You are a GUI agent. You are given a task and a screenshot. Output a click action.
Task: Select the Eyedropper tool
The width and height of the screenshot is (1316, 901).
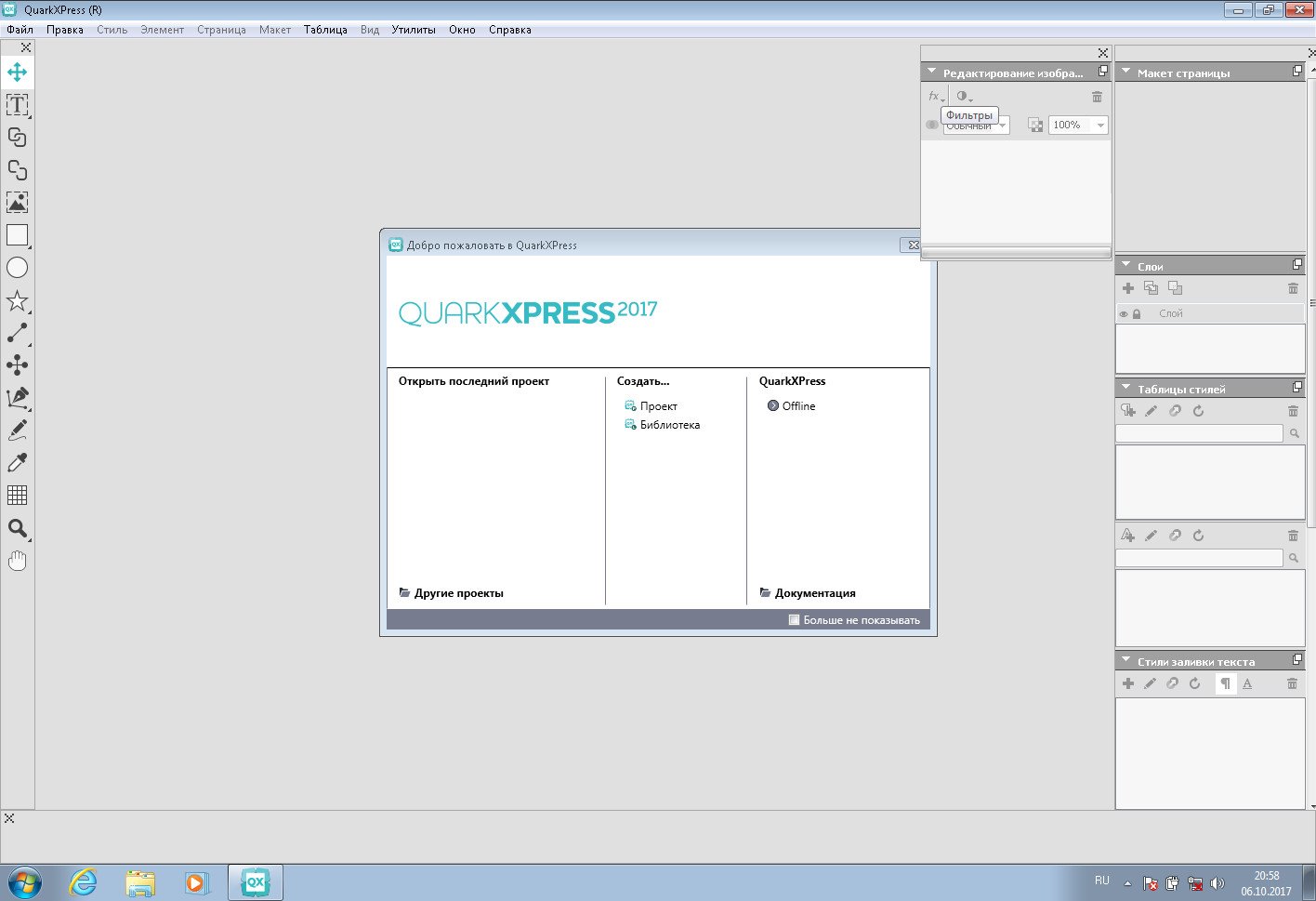coord(17,463)
